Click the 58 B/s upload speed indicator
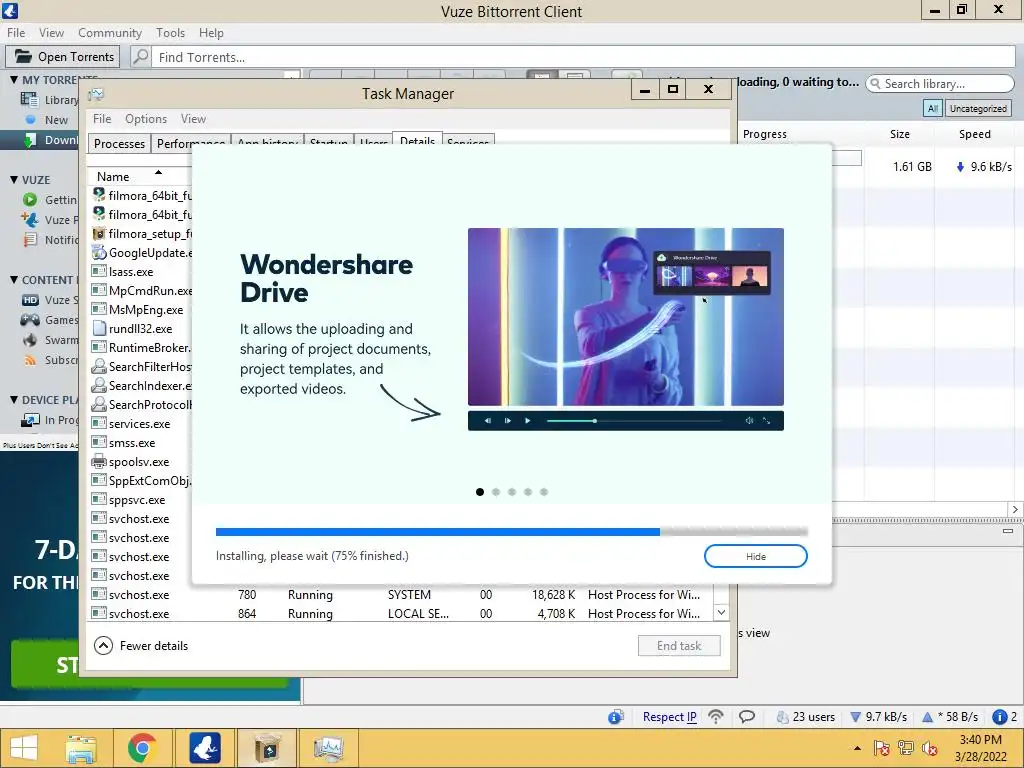Image resolution: width=1024 pixels, height=768 pixels. tap(950, 716)
